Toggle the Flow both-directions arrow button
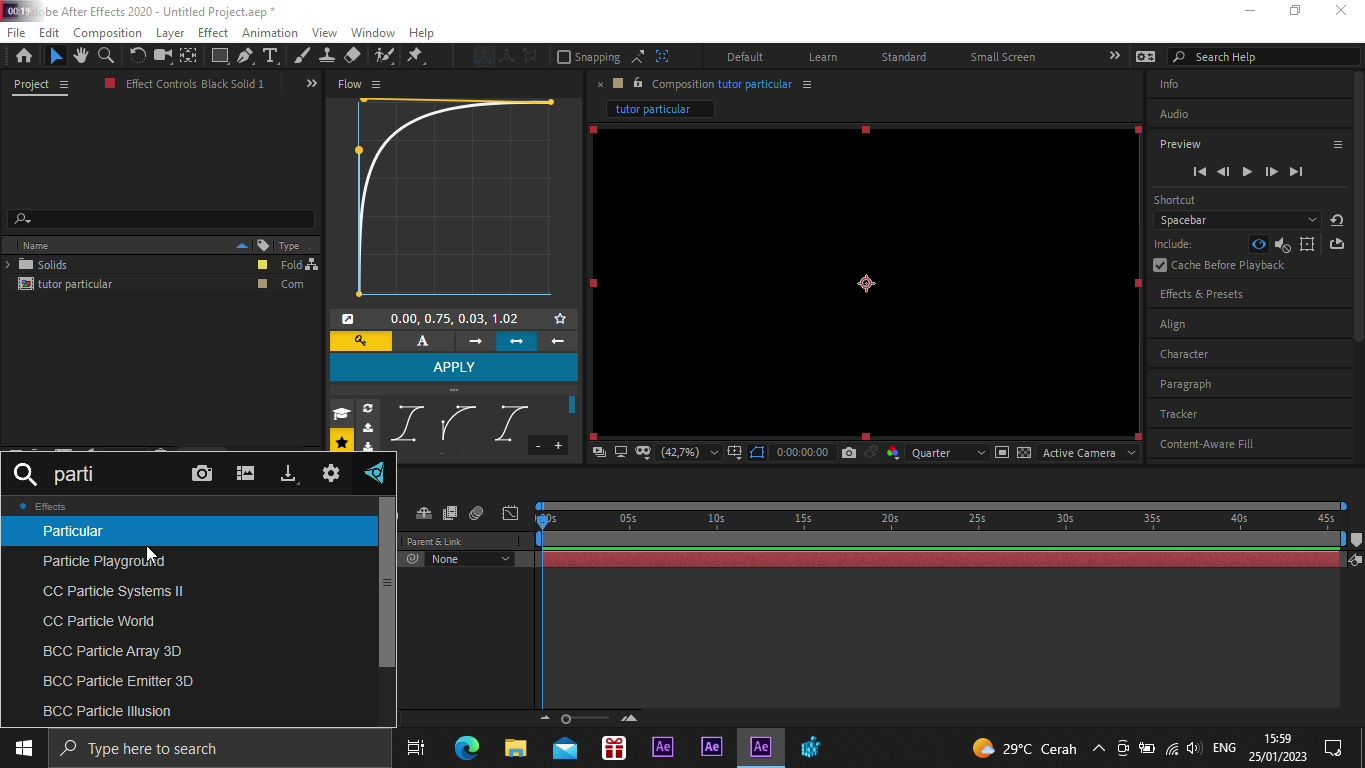Viewport: 1365px width, 768px height. [x=516, y=341]
